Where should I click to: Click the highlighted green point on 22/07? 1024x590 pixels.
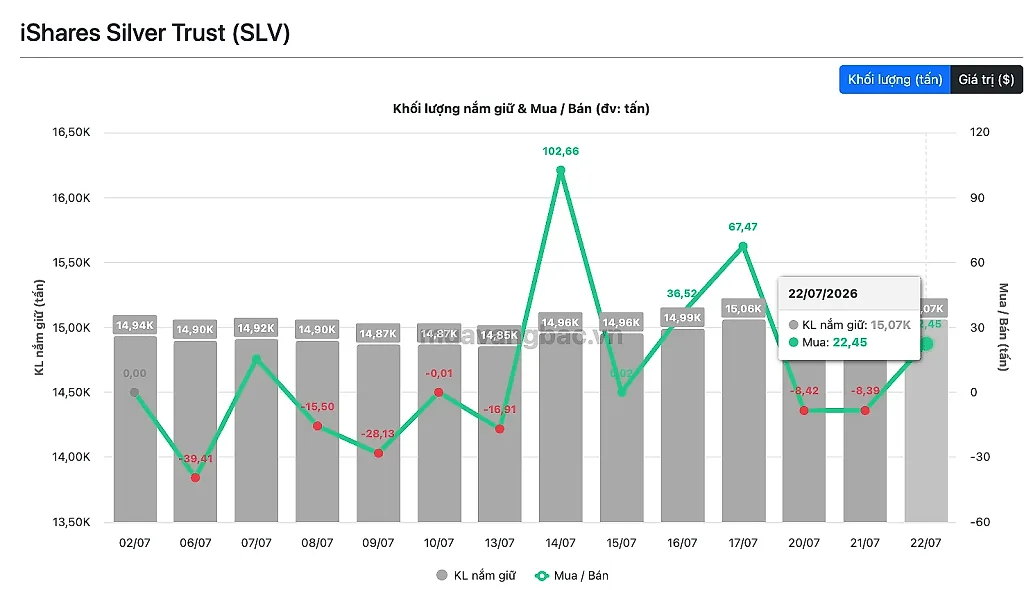point(926,344)
